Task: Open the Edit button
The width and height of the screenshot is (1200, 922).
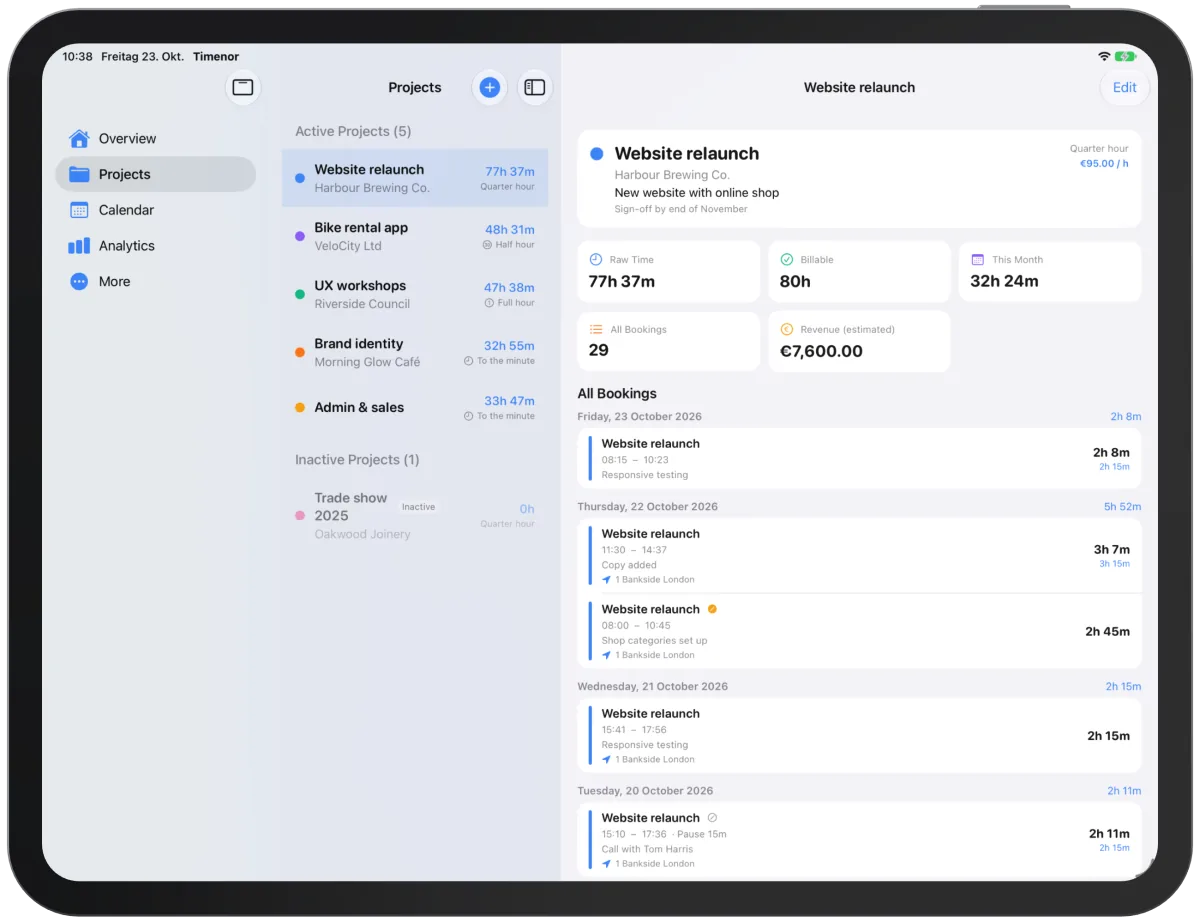Action: 1125,87
